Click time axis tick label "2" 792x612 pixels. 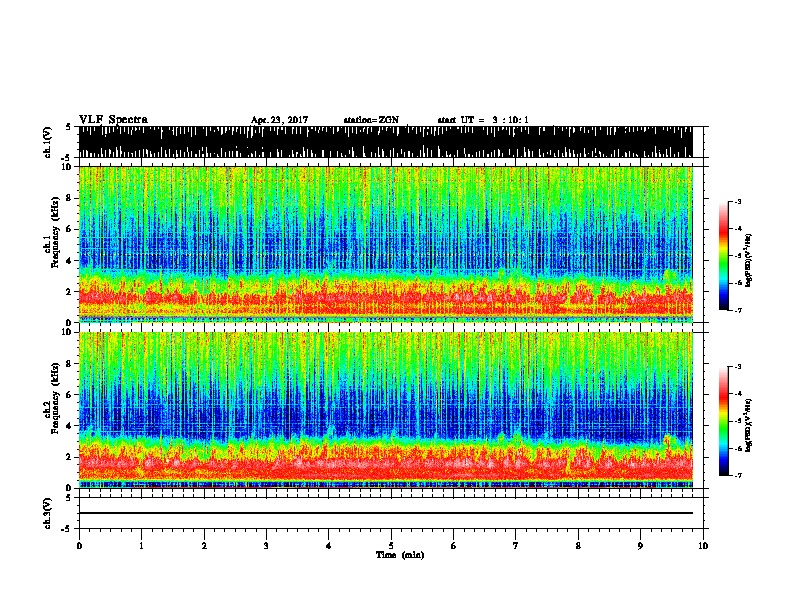(x=204, y=546)
